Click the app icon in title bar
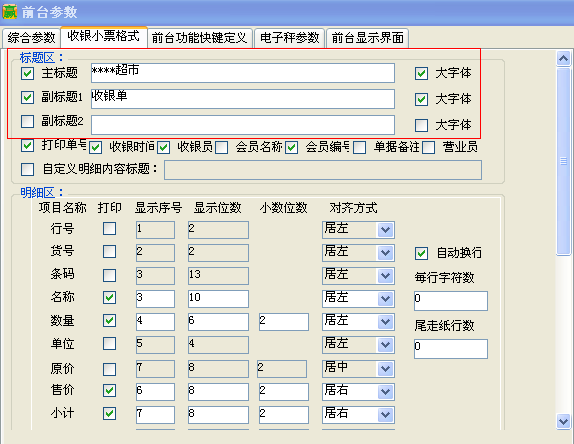 tap(10, 11)
